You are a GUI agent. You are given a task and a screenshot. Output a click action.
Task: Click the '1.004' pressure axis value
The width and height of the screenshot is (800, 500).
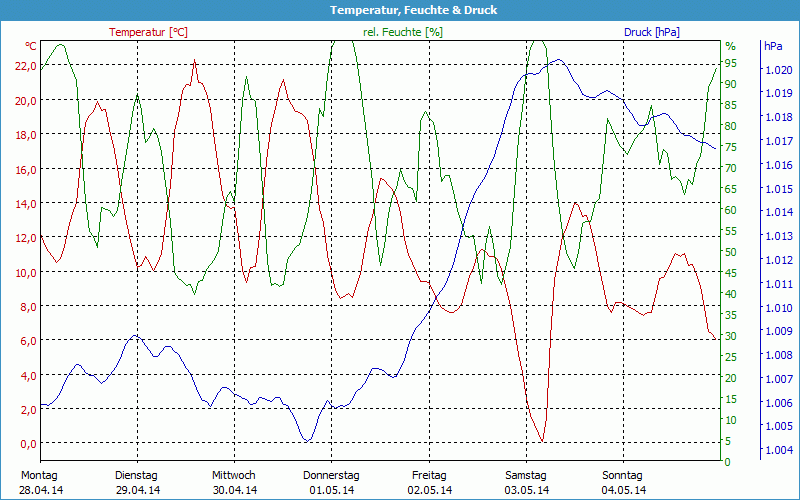(x=779, y=450)
